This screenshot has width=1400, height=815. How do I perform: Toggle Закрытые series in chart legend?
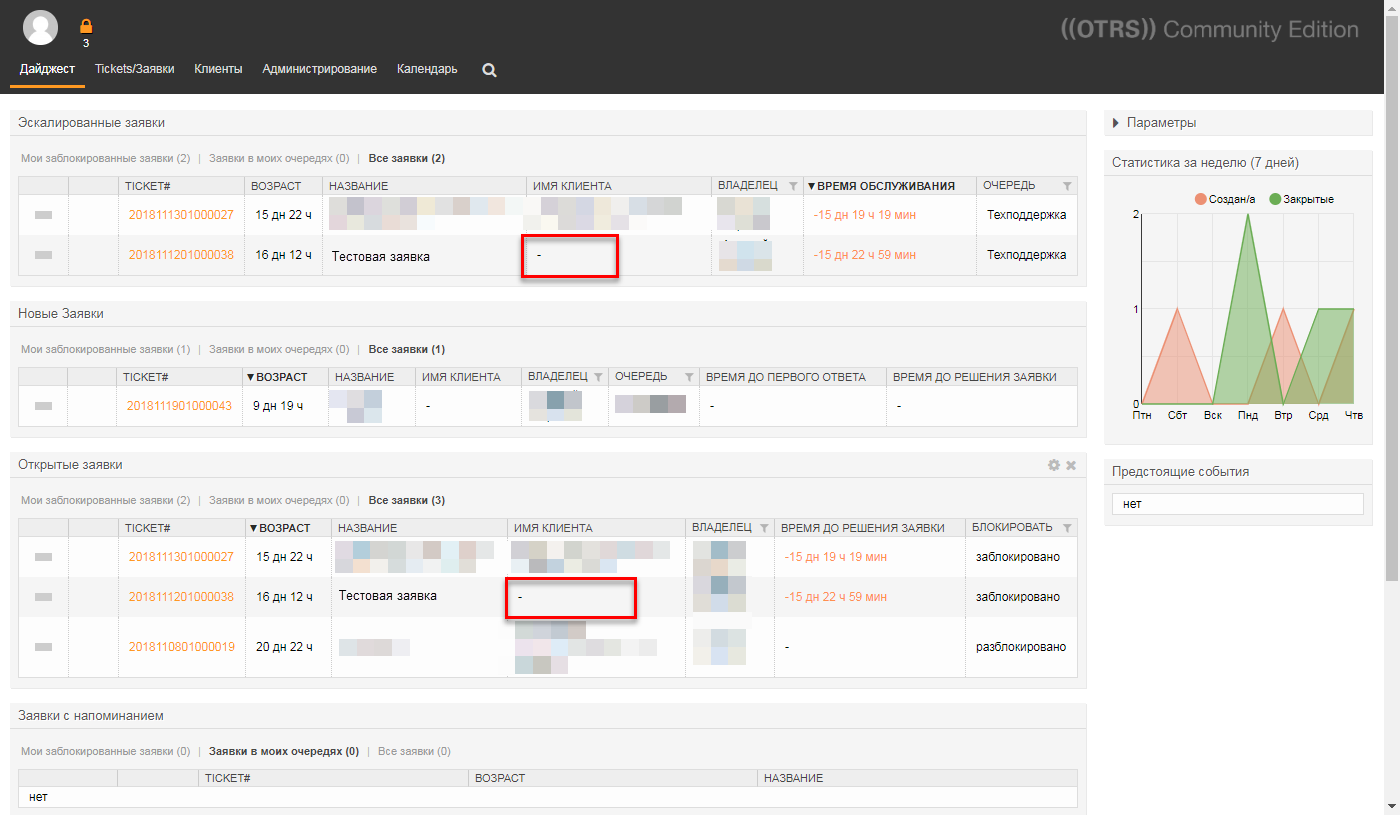point(1301,199)
